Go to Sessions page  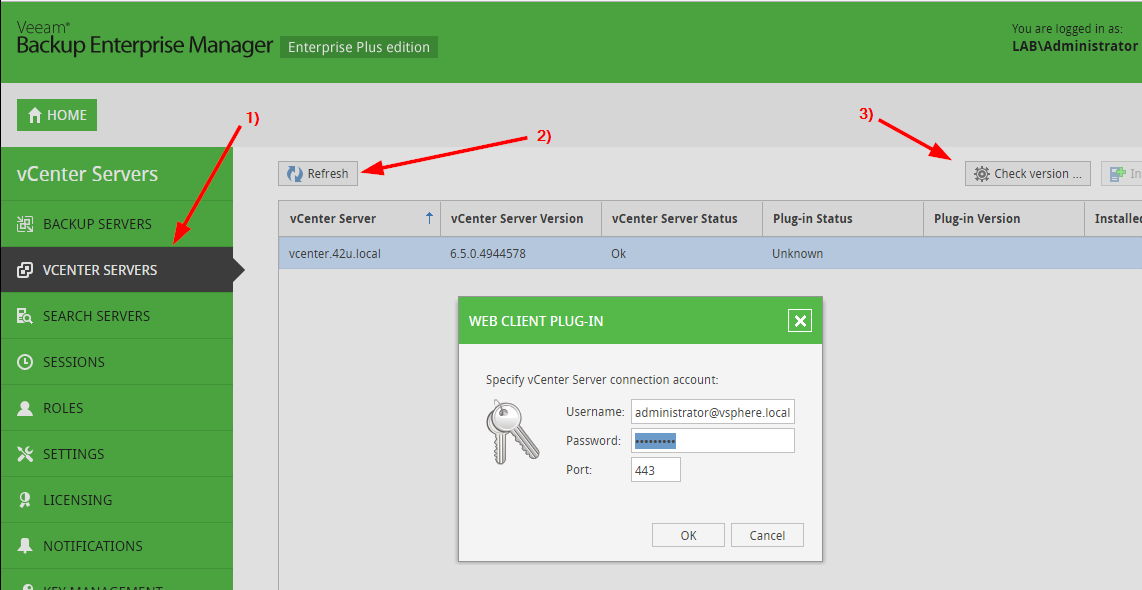(x=117, y=362)
